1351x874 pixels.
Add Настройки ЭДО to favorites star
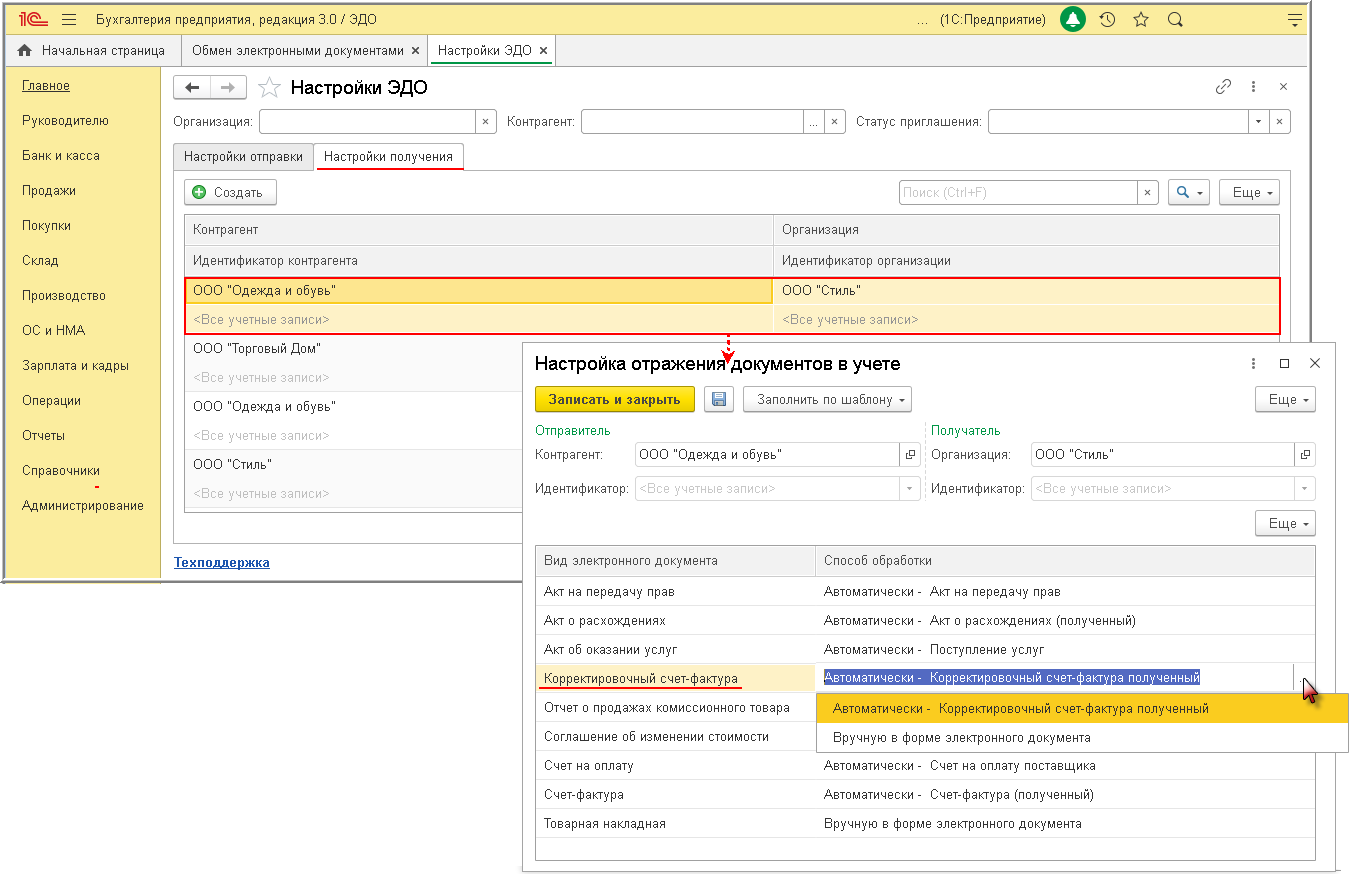(269, 88)
